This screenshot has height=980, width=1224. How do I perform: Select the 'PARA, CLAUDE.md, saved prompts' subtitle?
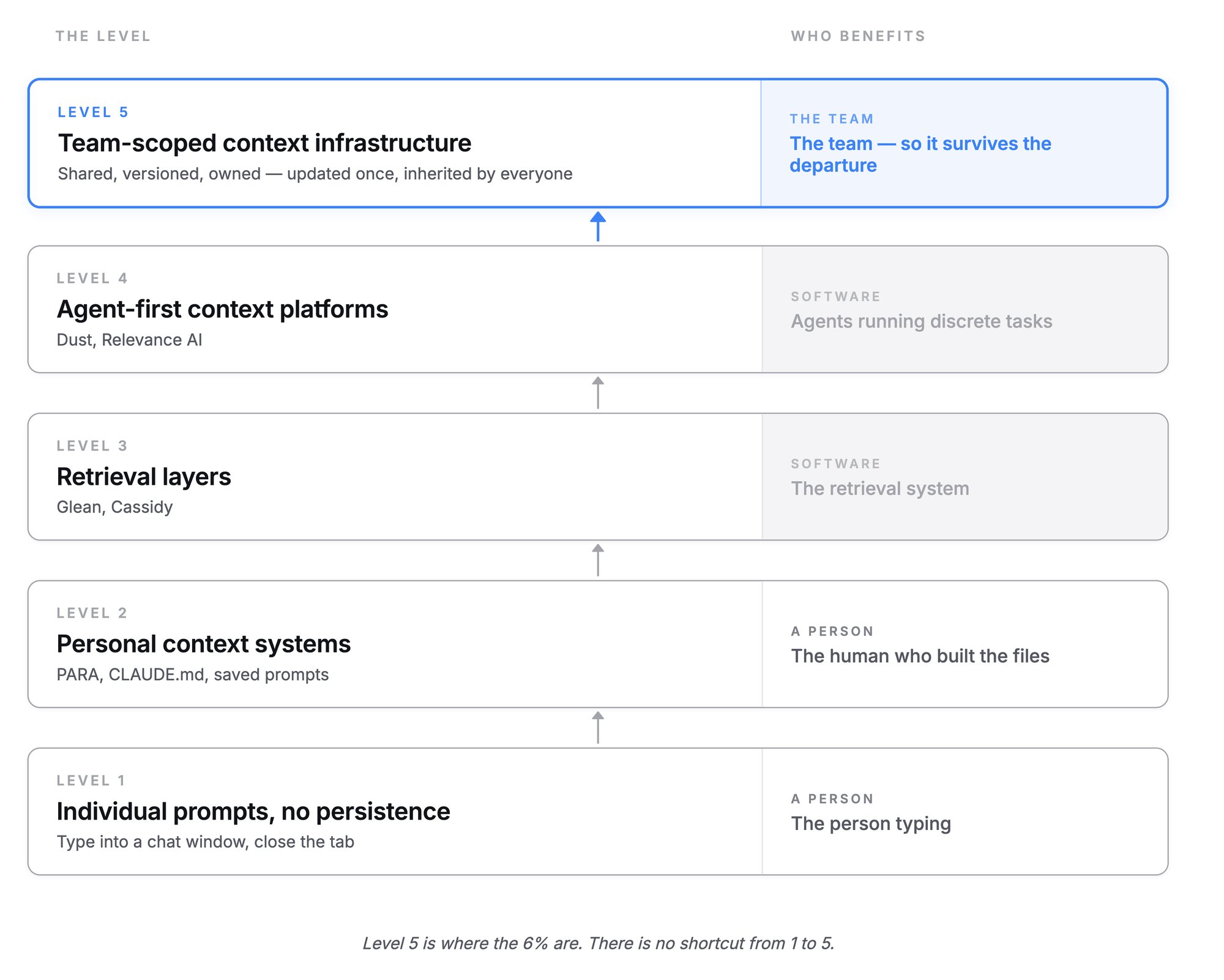193,675
